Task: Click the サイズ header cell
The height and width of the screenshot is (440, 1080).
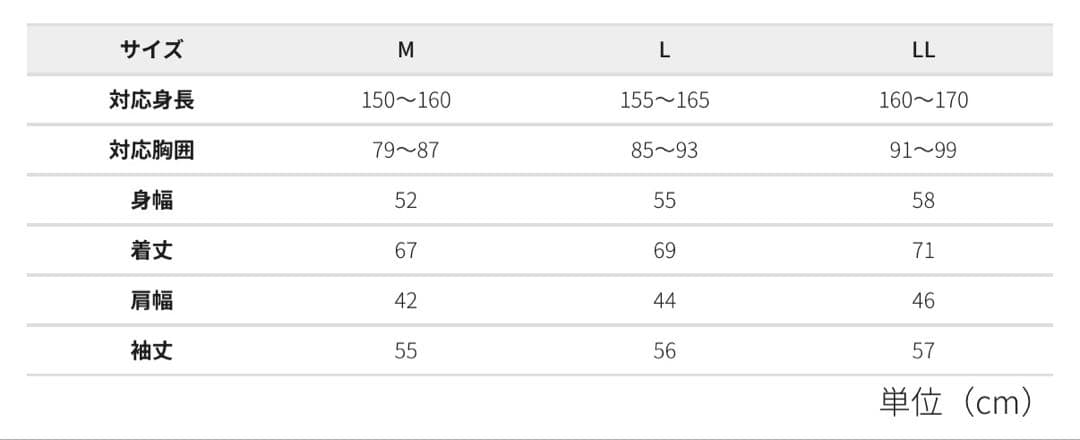Action: [x=152, y=50]
